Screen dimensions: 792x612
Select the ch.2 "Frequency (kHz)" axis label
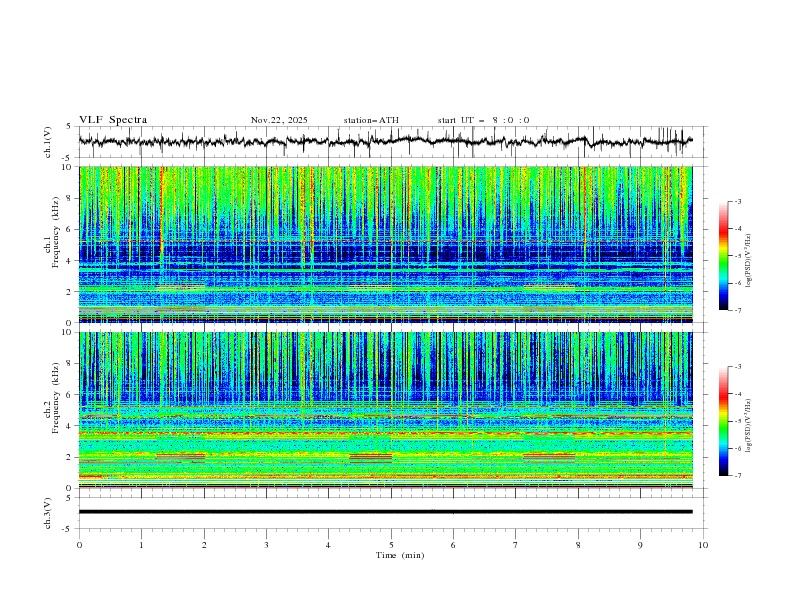pos(56,398)
